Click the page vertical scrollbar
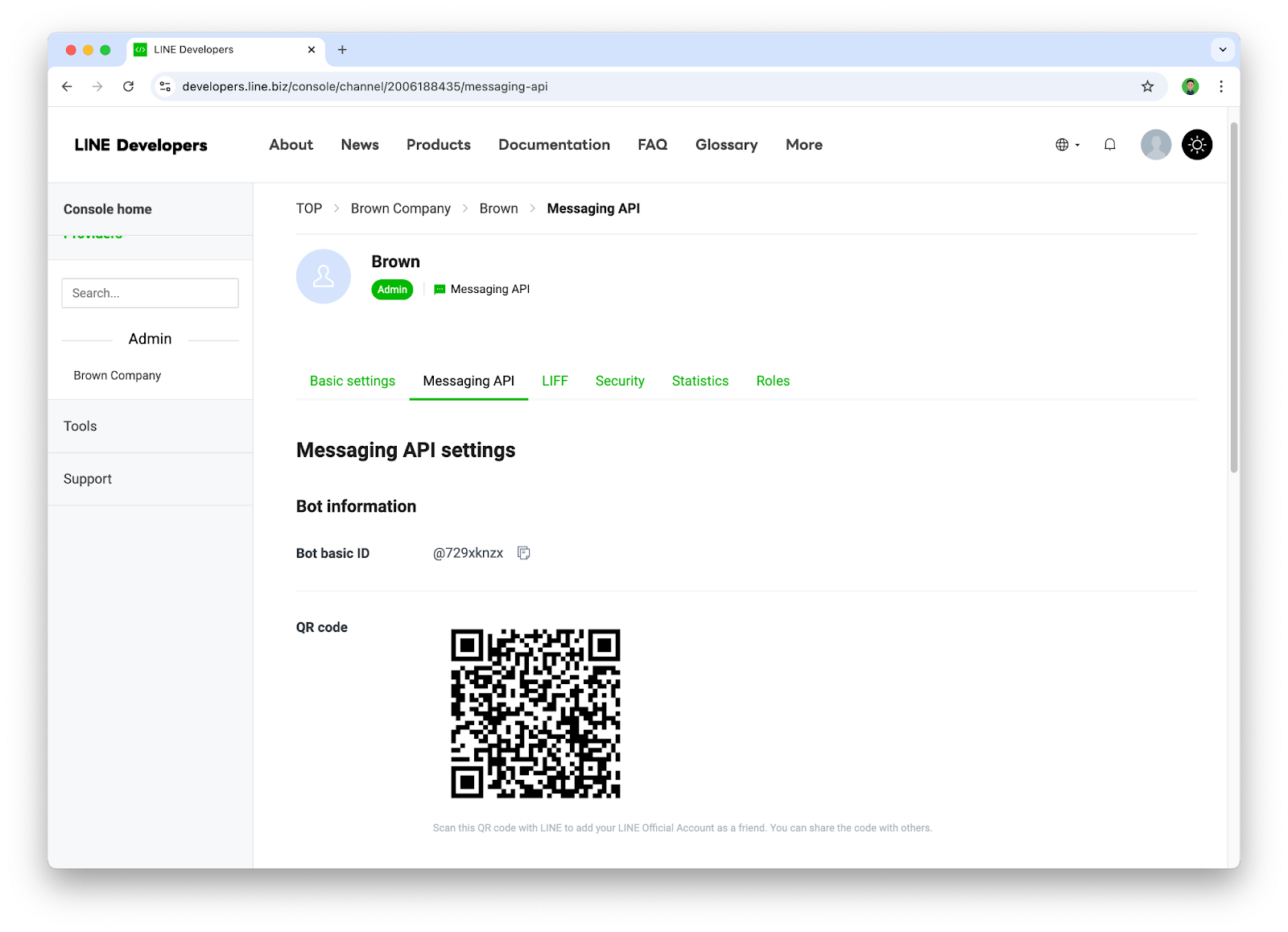 tap(1233, 298)
